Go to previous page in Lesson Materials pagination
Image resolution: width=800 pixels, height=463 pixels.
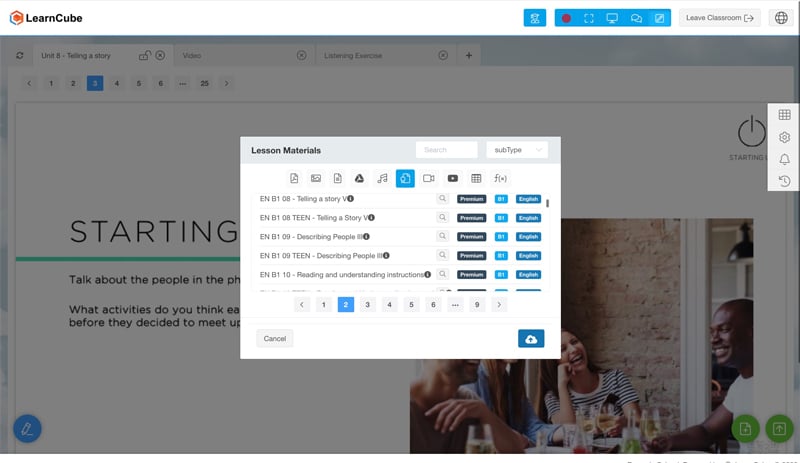(x=302, y=305)
